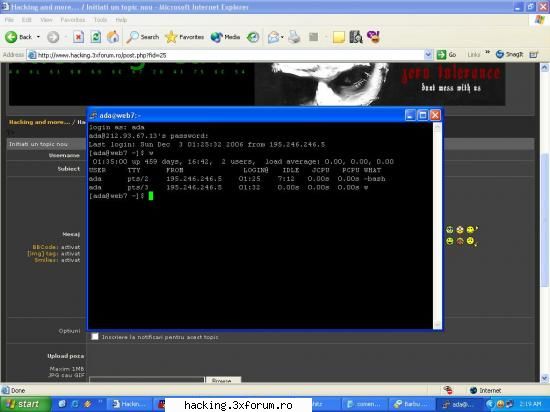
Task: Click the Go button
Action: (446, 55)
